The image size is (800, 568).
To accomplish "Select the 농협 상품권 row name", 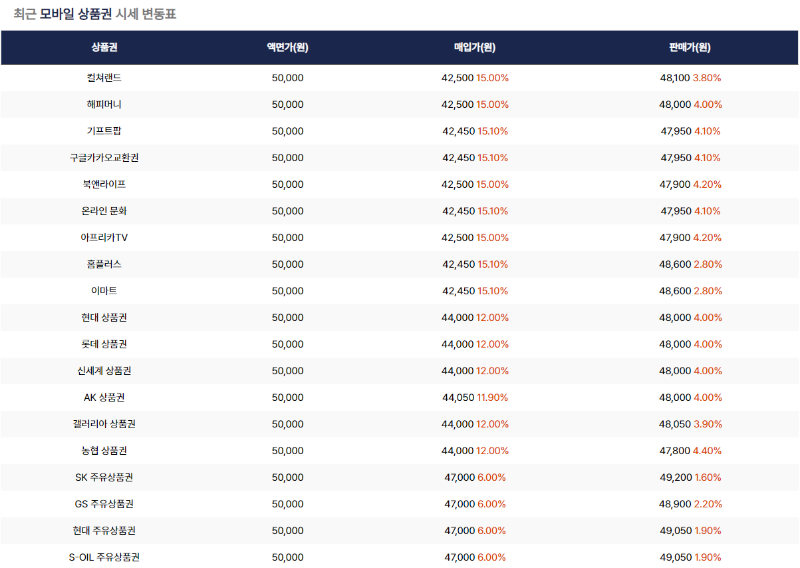I will [104, 451].
